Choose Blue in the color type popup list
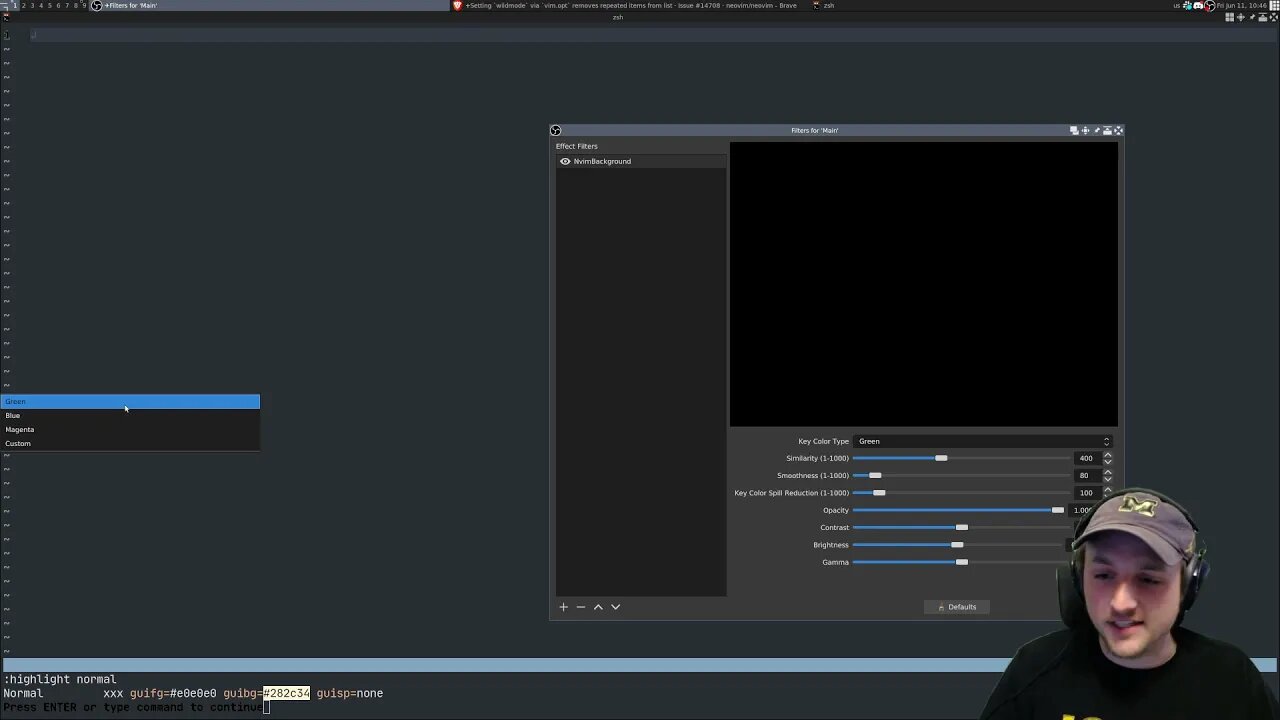 point(131,415)
